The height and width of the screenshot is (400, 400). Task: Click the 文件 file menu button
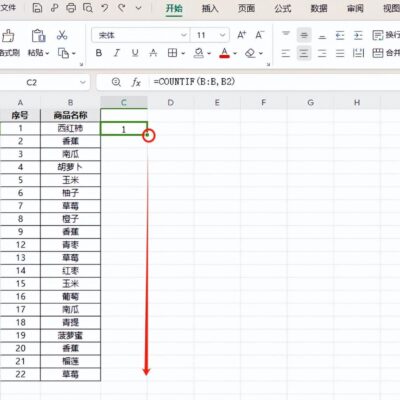(8, 7)
